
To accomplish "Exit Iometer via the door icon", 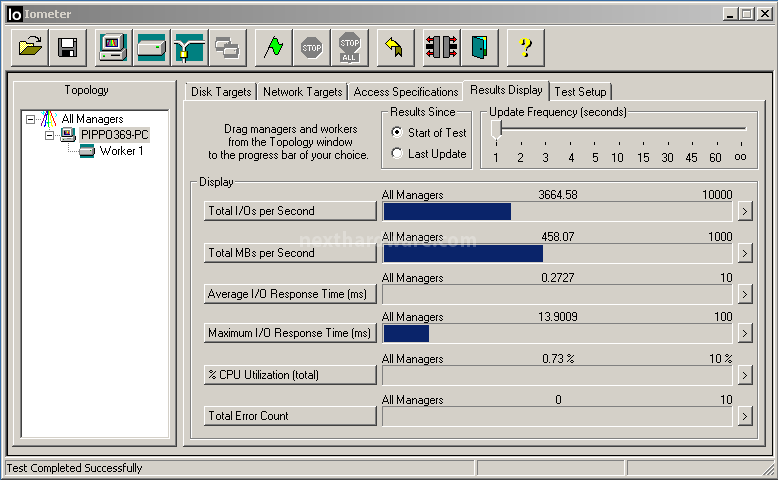I will (x=480, y=48).
